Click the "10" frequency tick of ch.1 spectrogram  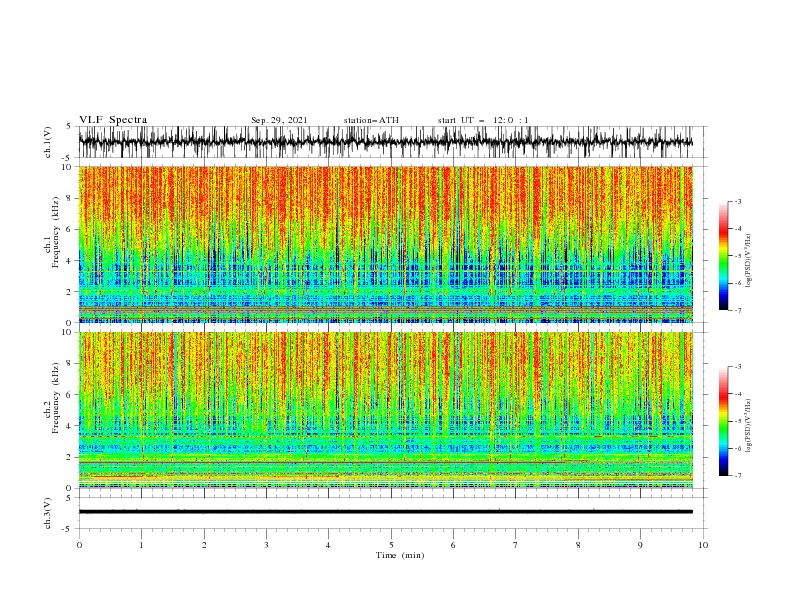pos(67,167)
